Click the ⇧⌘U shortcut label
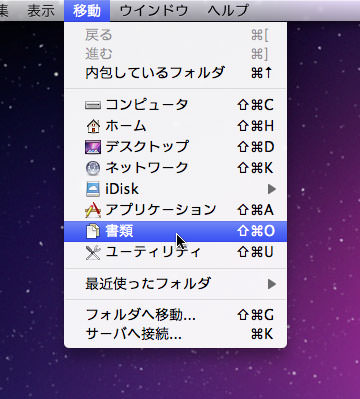This screenshot has height=399, width=360. click(255, 252)
